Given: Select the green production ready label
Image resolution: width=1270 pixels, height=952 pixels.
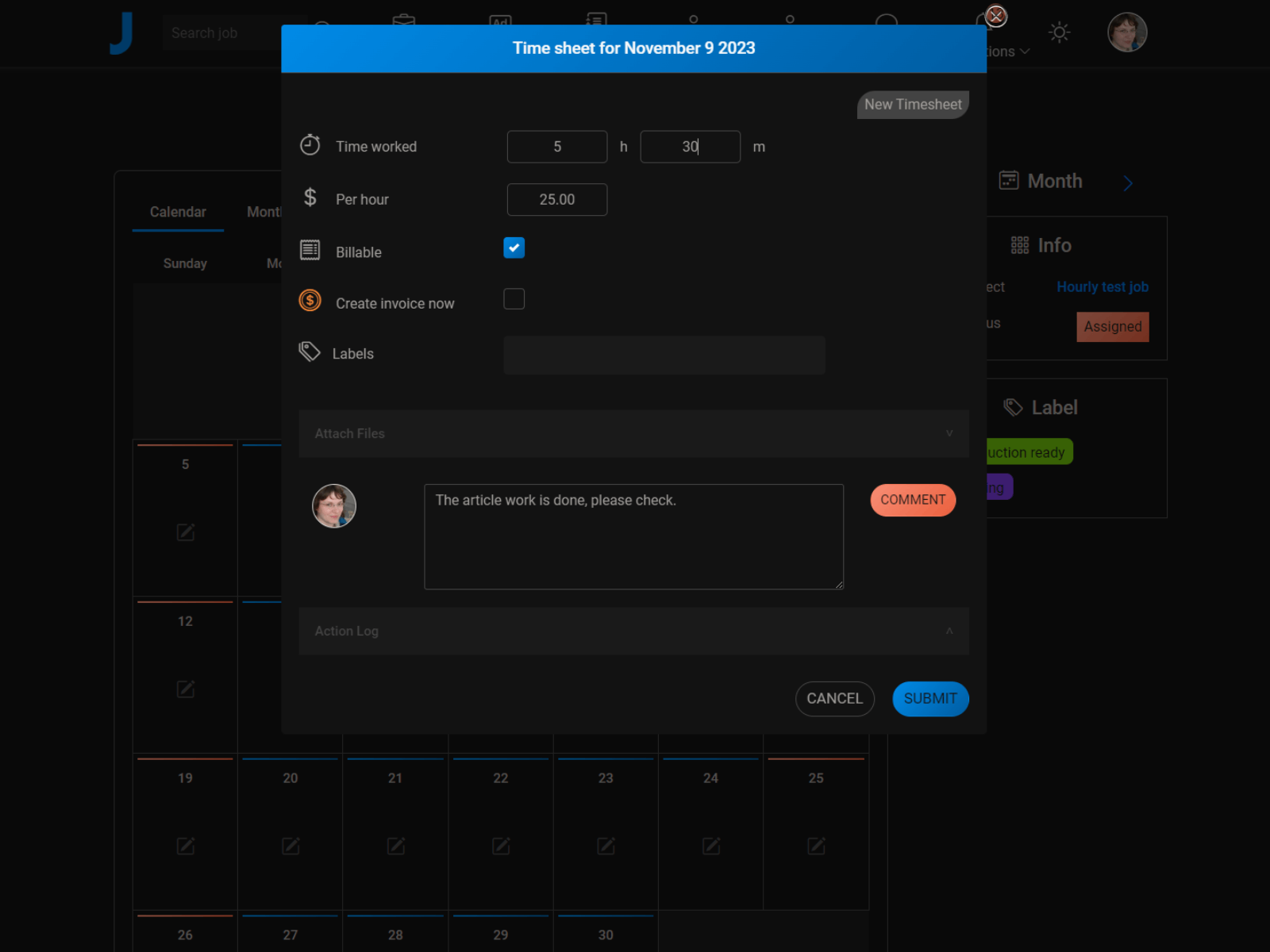Looking at the screenshot, I should click(x=1029, y=452).
